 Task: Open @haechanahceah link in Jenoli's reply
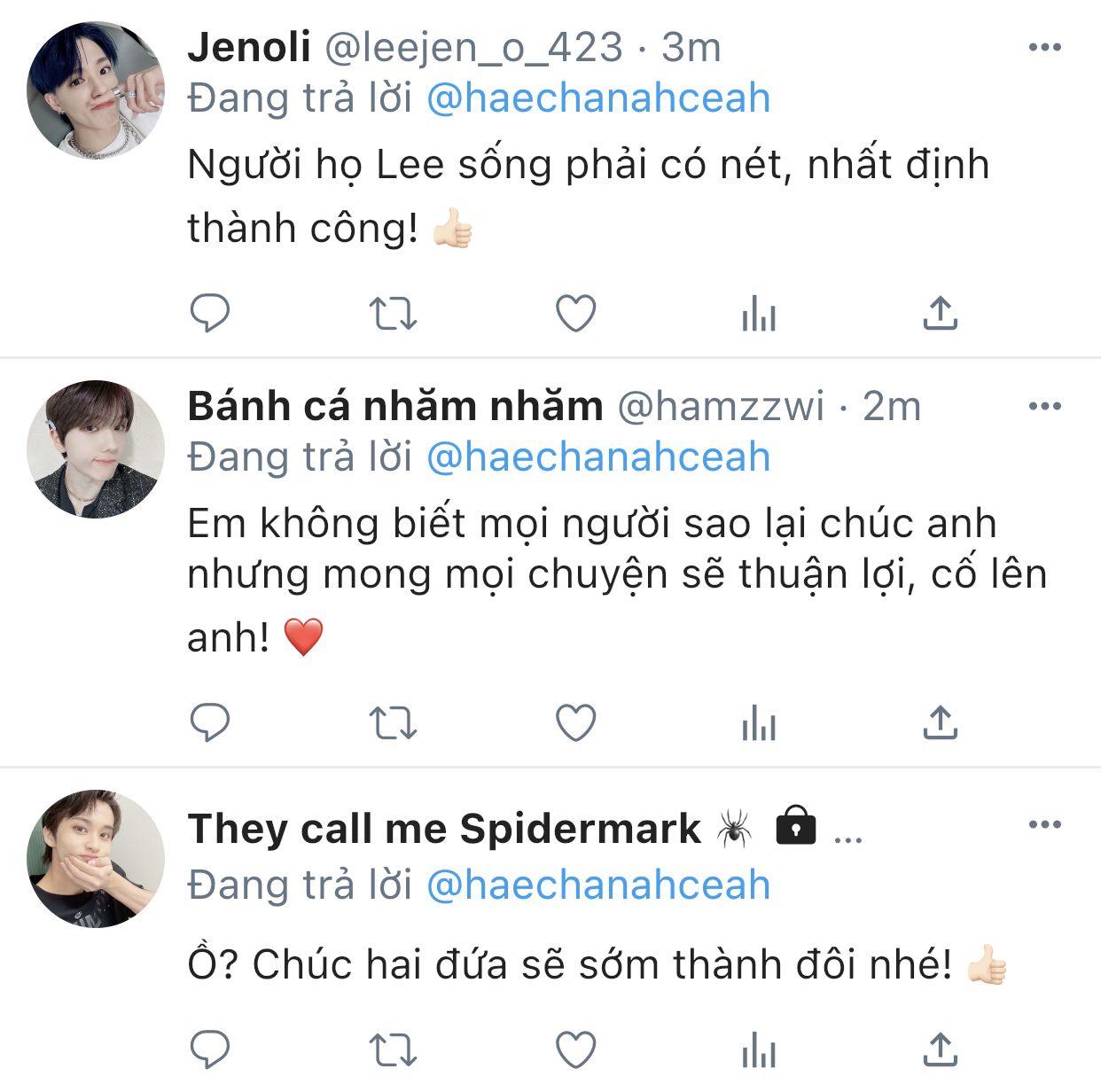click(598, 97)
